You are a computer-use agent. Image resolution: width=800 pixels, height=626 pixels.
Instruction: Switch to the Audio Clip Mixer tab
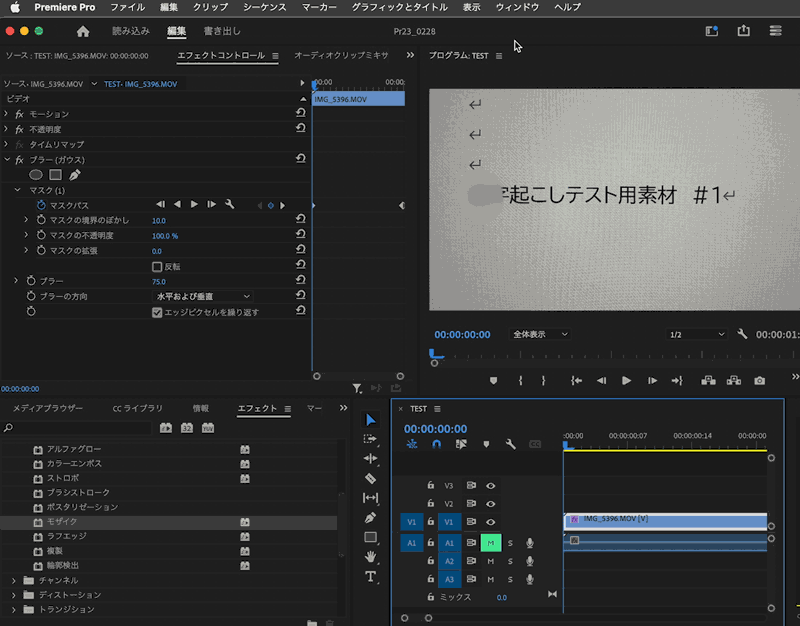tap(341, 55)
